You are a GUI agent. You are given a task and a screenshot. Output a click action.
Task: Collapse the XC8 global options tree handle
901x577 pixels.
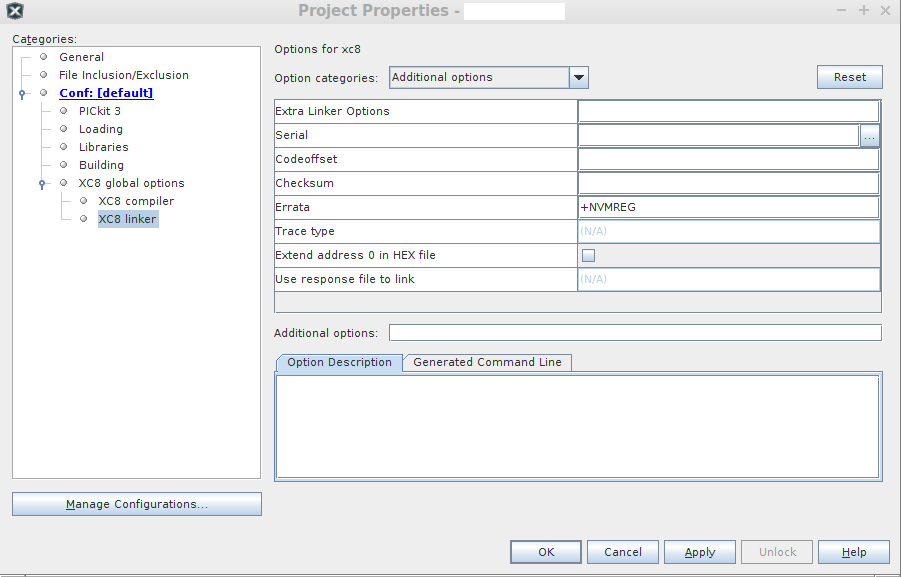click(42, 183)
